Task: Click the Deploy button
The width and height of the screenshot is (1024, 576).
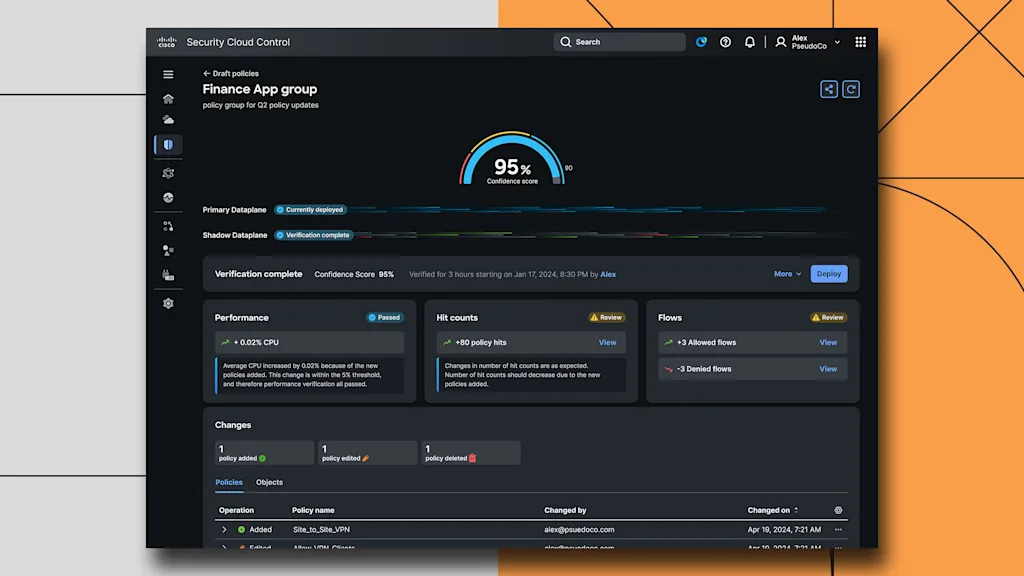Action: 828,274
